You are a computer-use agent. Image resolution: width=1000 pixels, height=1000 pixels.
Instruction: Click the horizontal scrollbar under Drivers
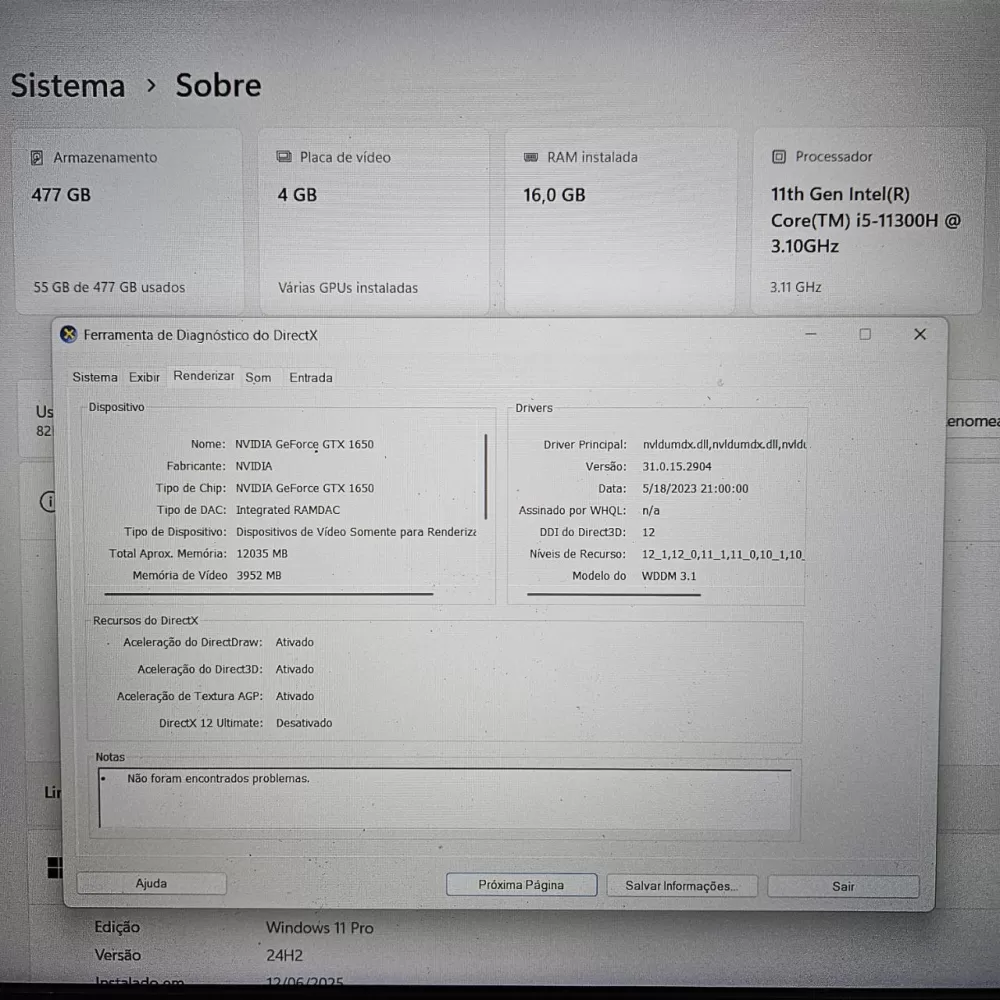(x=614, y=595)
